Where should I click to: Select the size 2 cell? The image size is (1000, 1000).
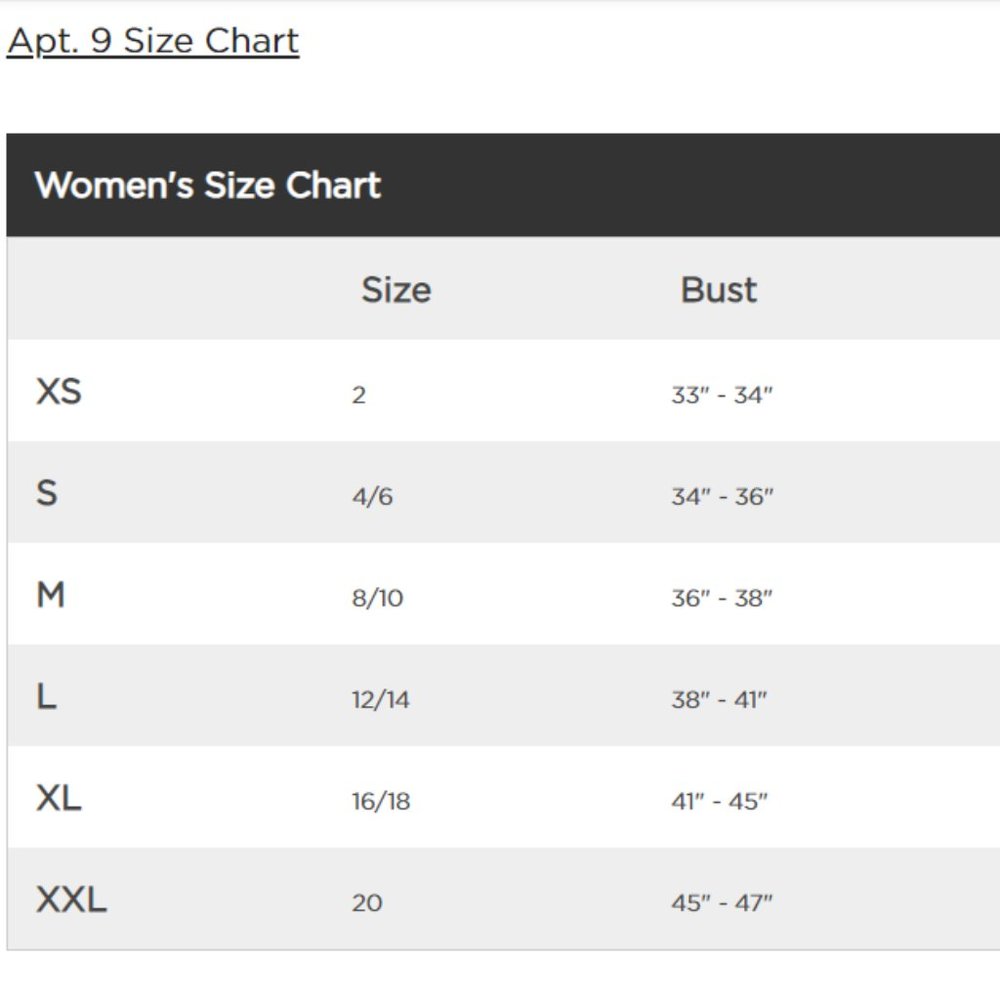click(x=359, y=395)
